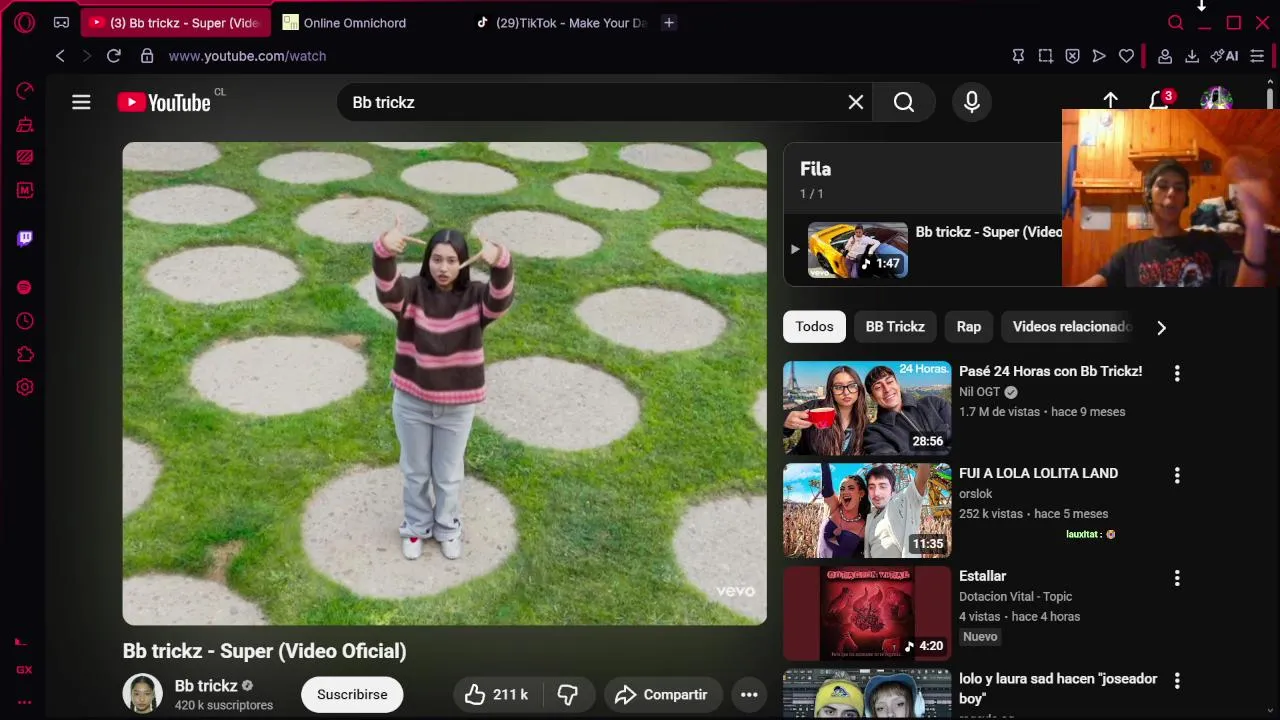Screen dimensions: 1280x720
Task: Show more chips with right chevron
Action: pyautogui.click(x=1161, y=327)
